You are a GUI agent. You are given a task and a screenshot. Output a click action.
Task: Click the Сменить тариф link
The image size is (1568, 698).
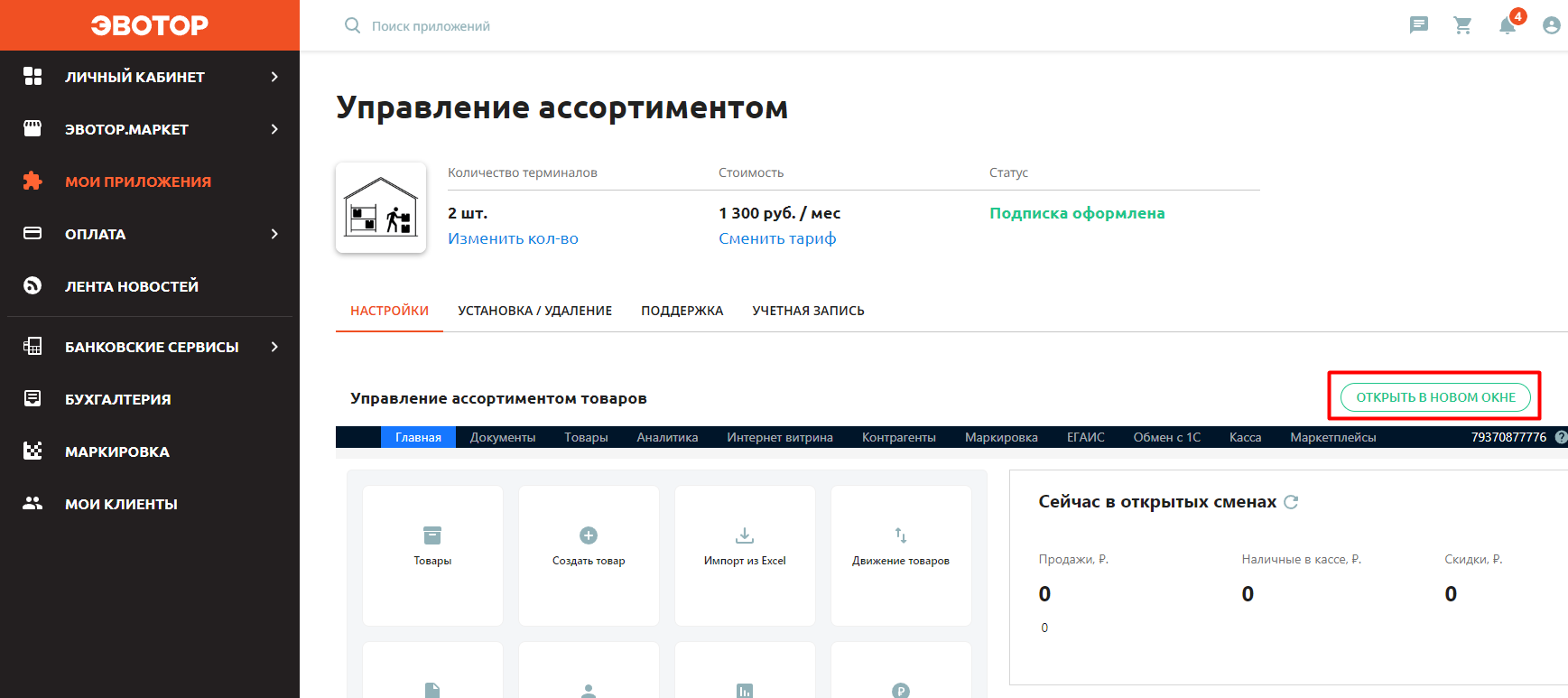(777, 238)
